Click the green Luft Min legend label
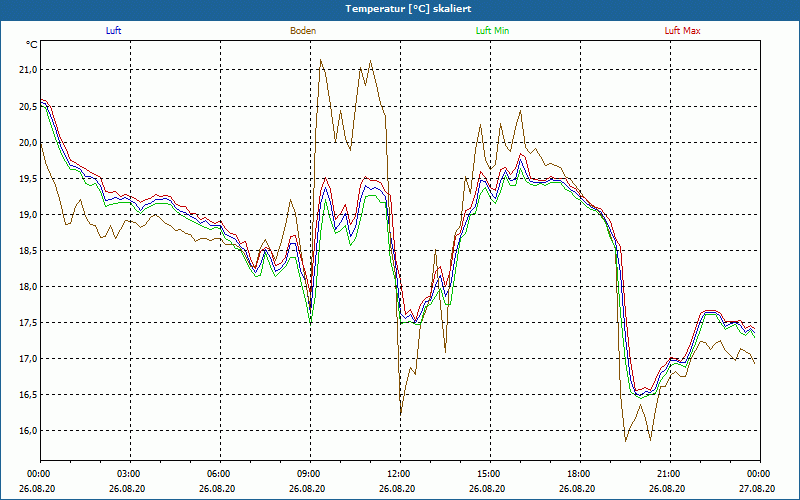 point(492,31)
